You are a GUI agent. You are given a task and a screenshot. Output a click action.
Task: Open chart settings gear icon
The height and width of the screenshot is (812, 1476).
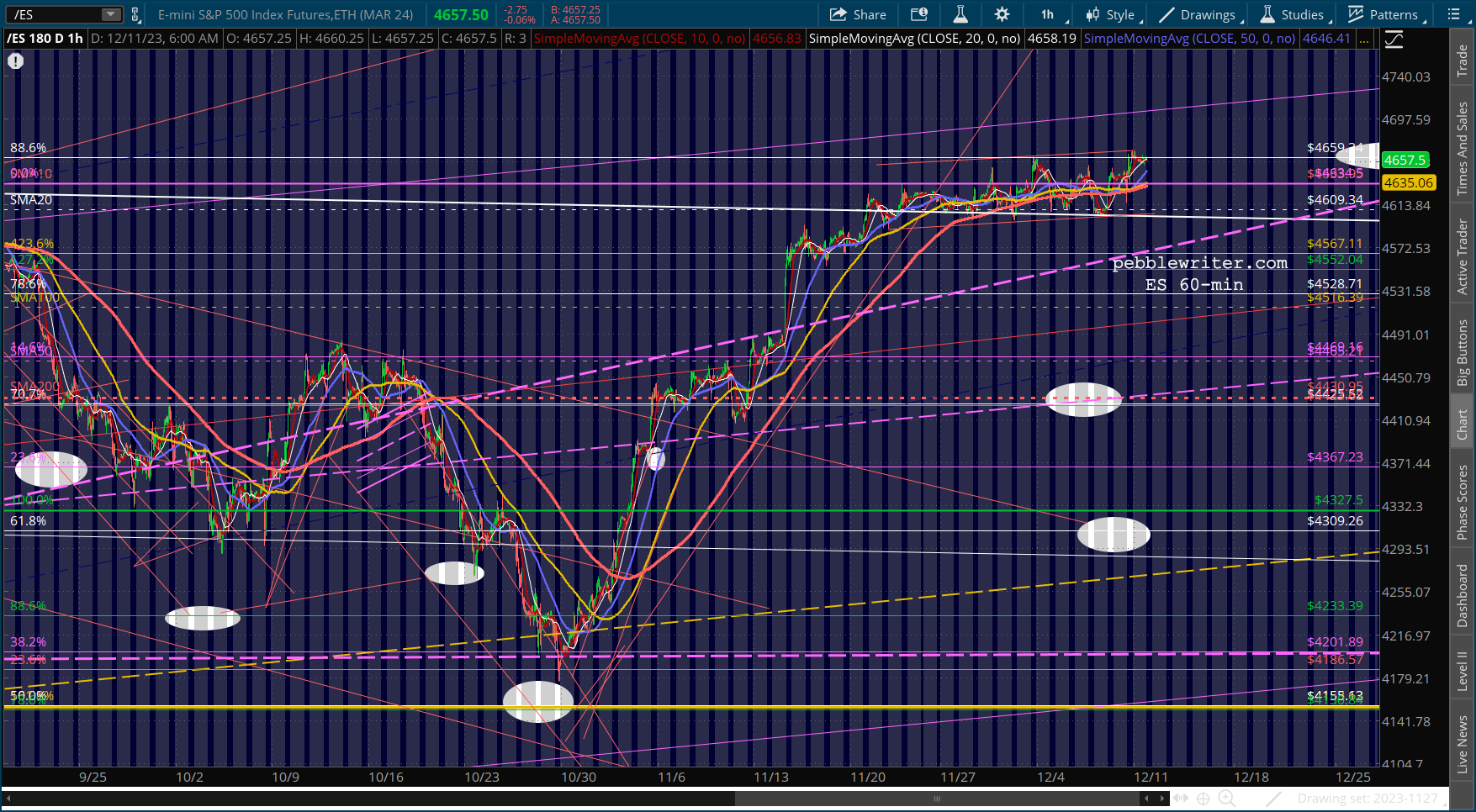click(x=1002, y=14)
